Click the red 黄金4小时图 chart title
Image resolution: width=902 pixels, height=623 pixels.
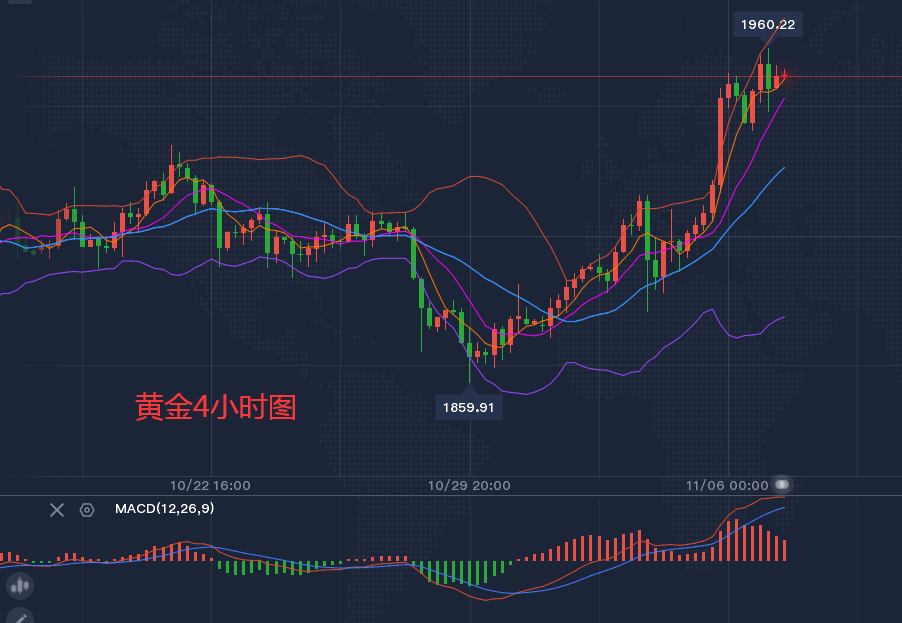[216, 407]
